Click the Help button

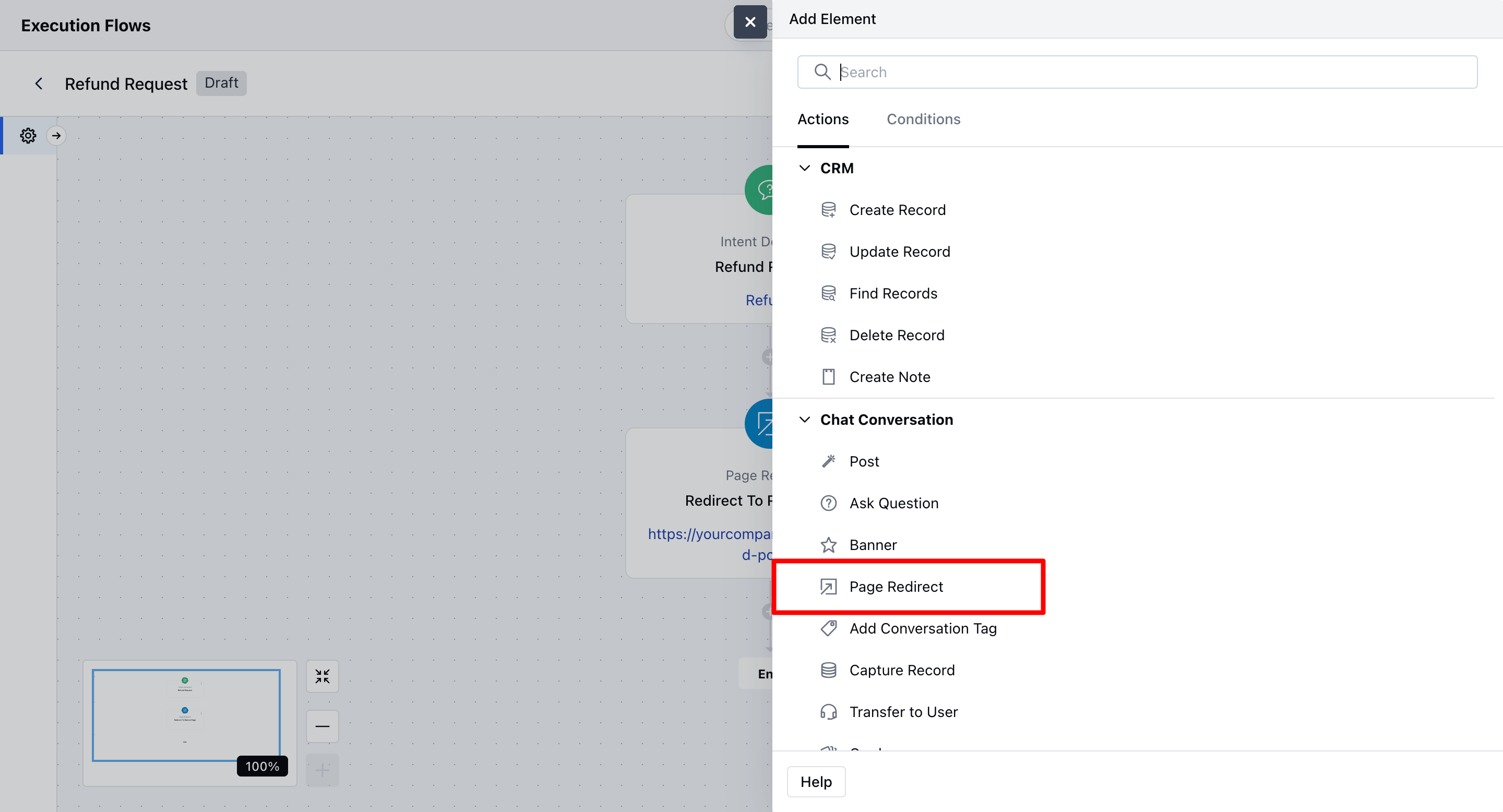pos(816,782)
